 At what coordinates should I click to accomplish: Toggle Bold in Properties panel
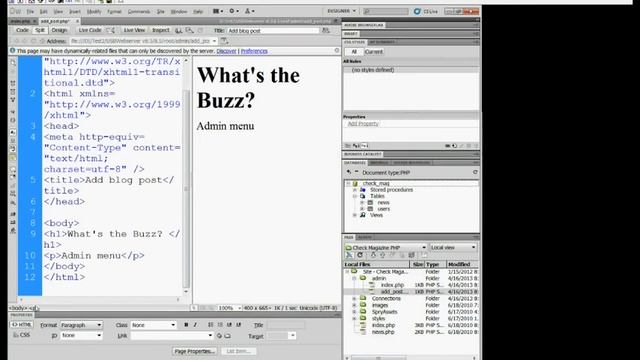186,325
